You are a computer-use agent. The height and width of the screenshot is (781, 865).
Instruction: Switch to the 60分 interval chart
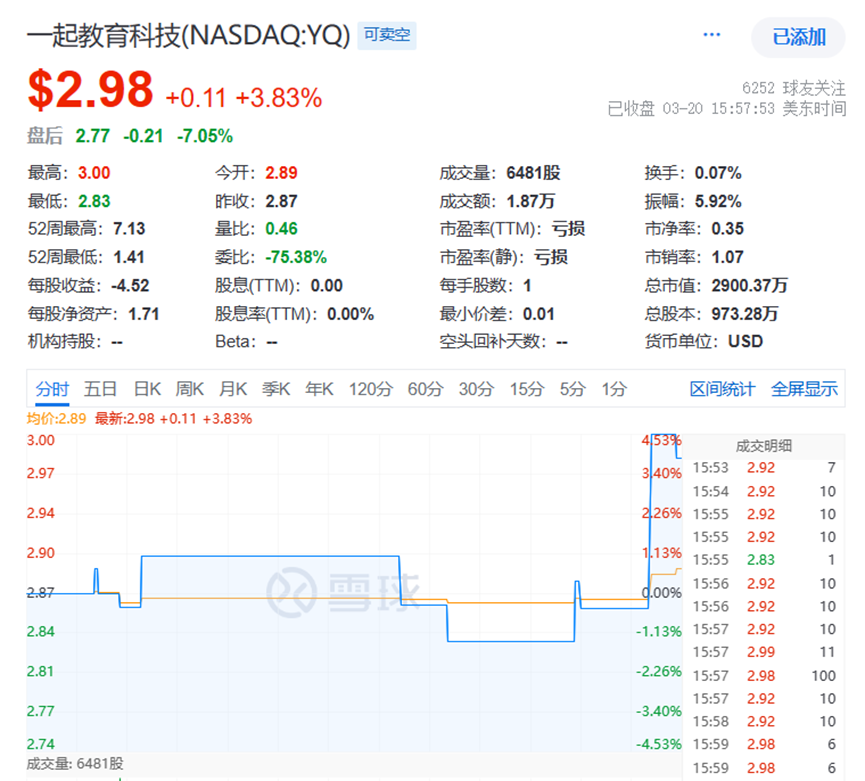coord(425,389)
